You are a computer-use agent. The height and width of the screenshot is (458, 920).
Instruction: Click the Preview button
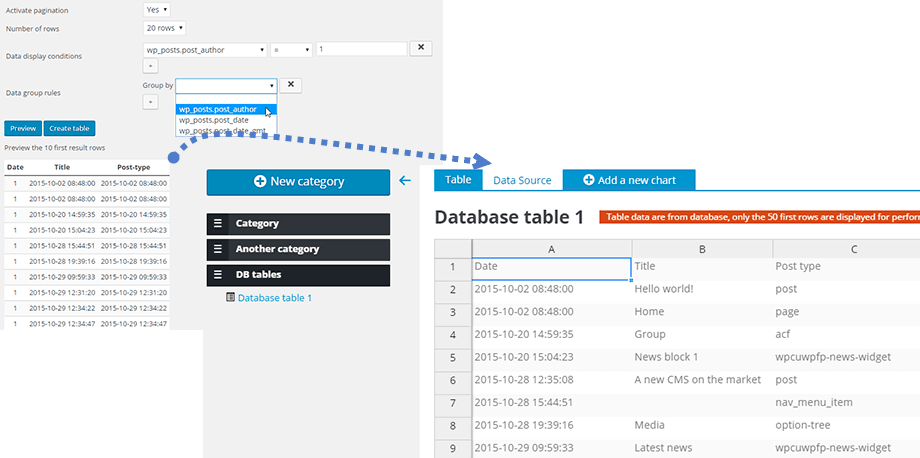23,128
